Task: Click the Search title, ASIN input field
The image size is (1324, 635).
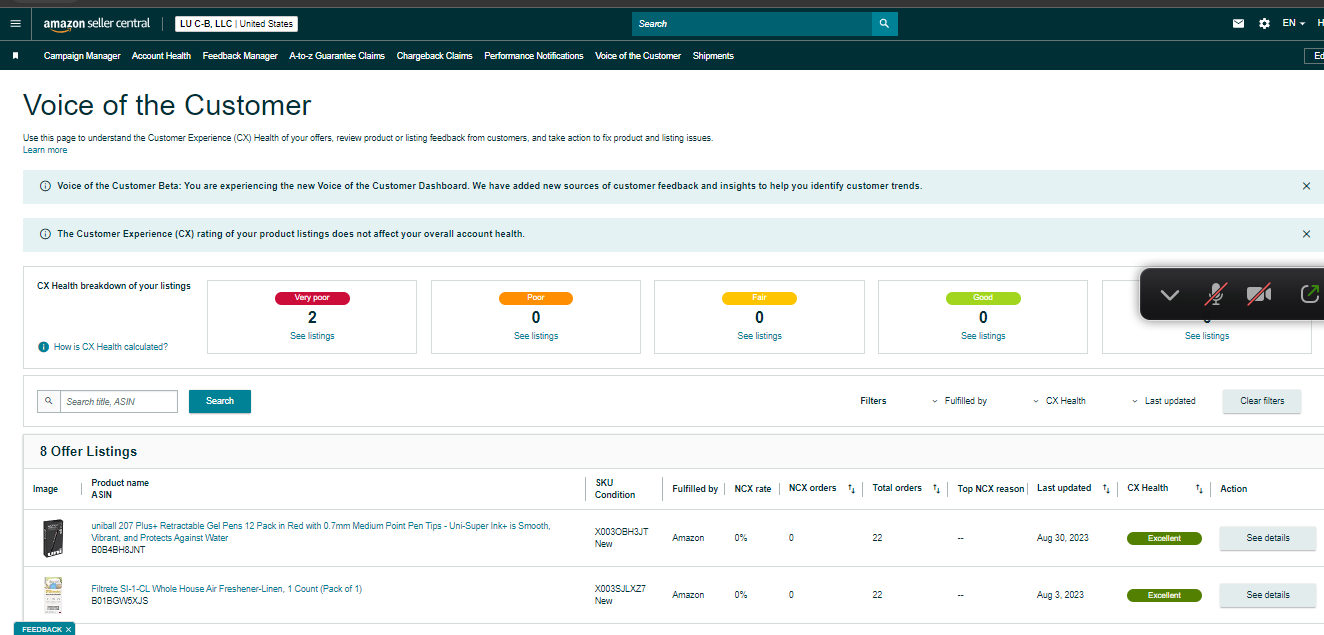Action: pos(119,401)
